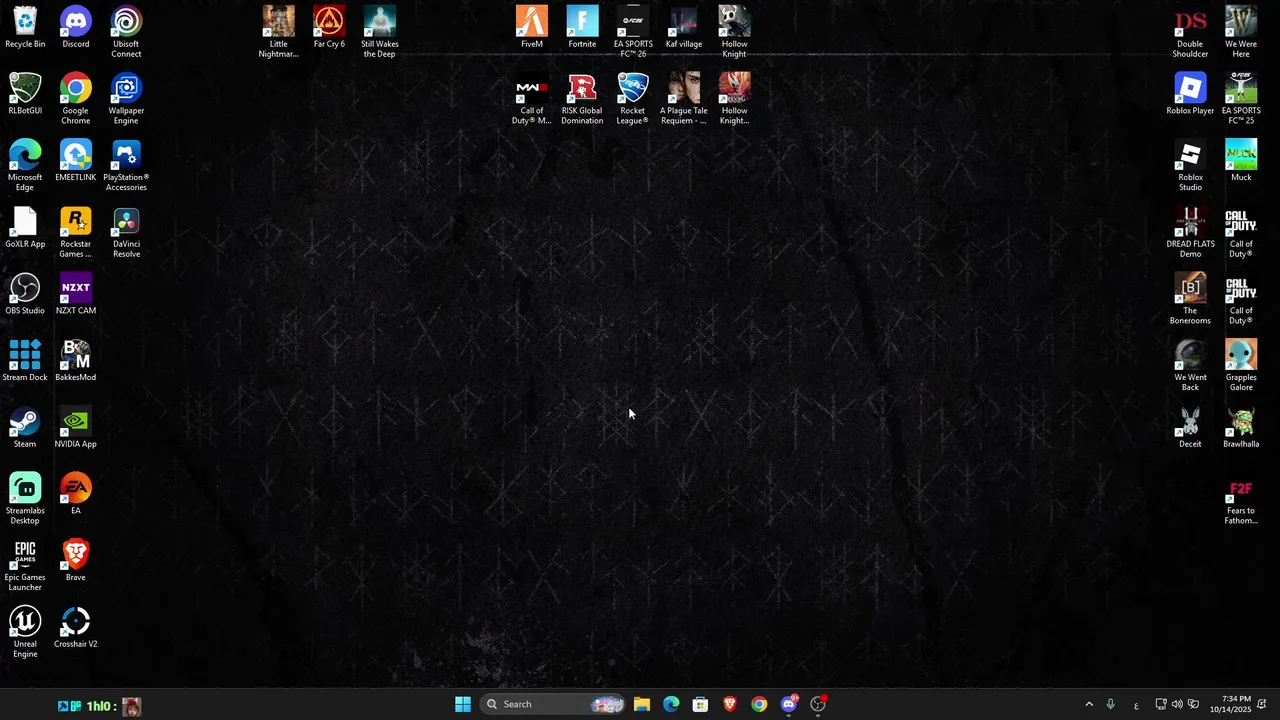The height and width of the screenshot is (720, 1280).
Task: Open Grapples Galore shortcut
Action: point(1241,366)
